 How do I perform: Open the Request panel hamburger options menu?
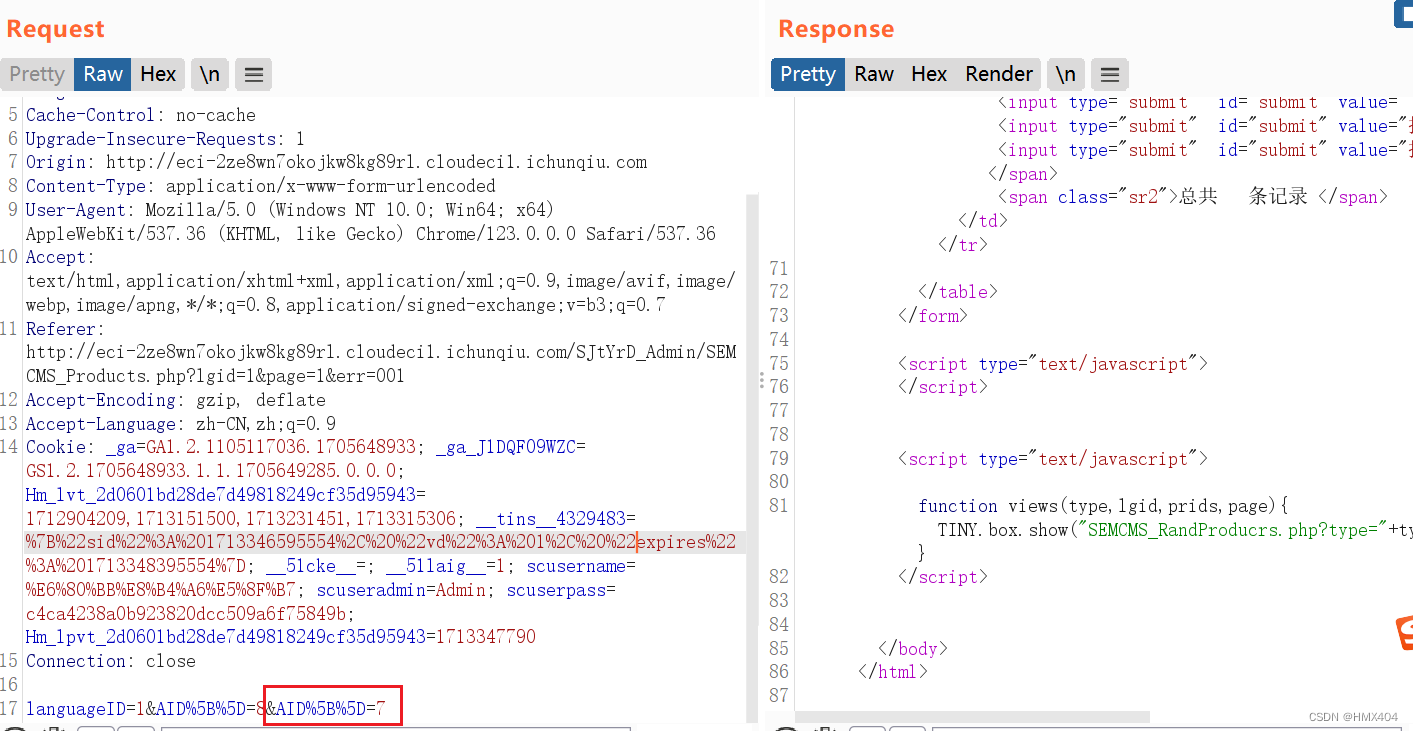click(x=254, y=74)
